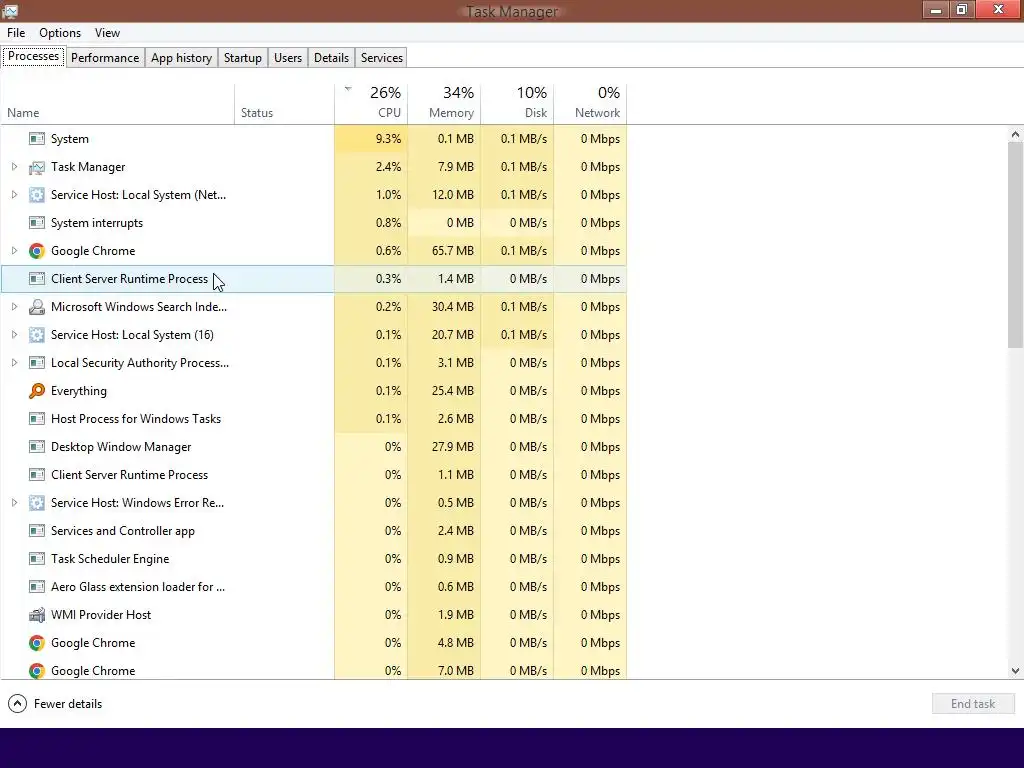Click the Chrome icon with 7.0 MB memory
The image size is (1024, 768).
click(x=37, y=671)
